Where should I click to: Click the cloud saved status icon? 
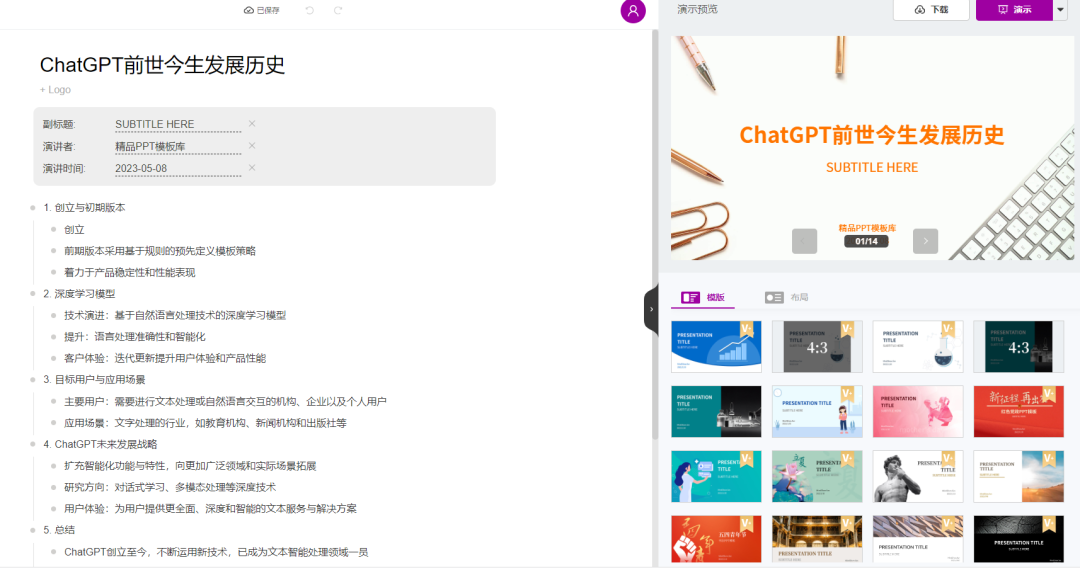(249, 10)
